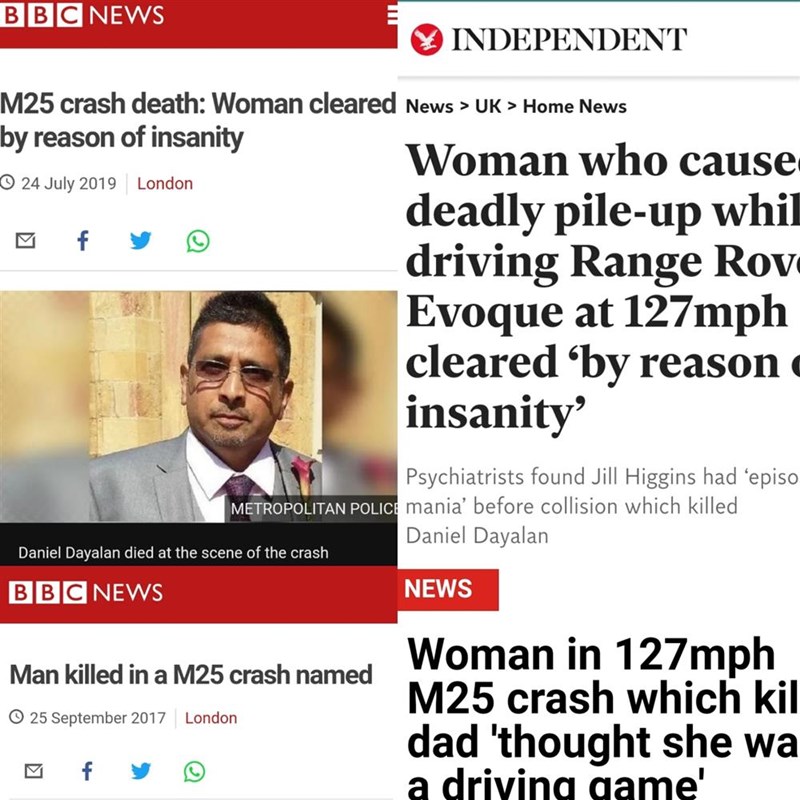Share top article on Facebook
Screen dimensions: 800x800
(83, 240)
